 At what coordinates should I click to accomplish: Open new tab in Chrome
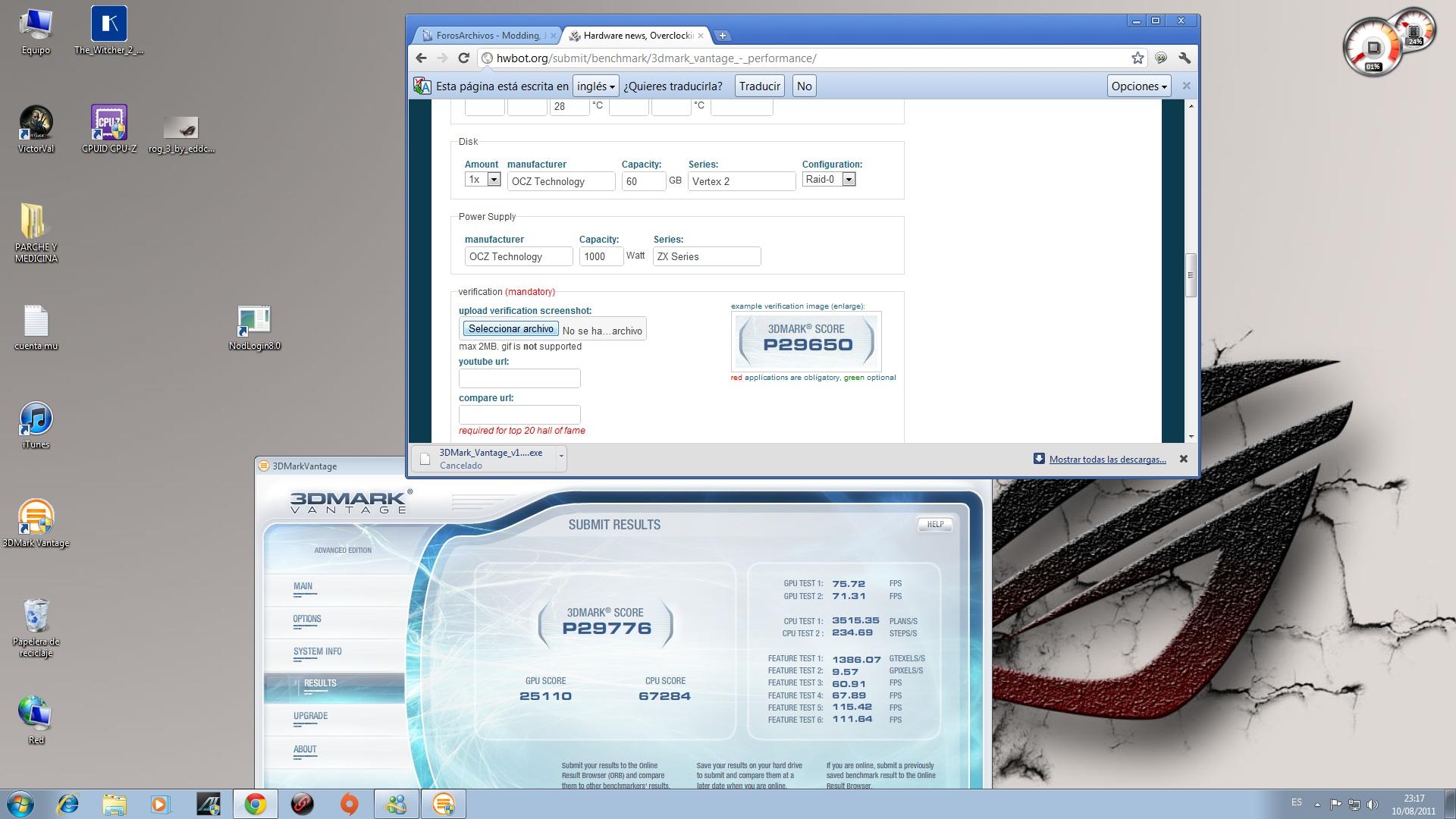(722, 36)
